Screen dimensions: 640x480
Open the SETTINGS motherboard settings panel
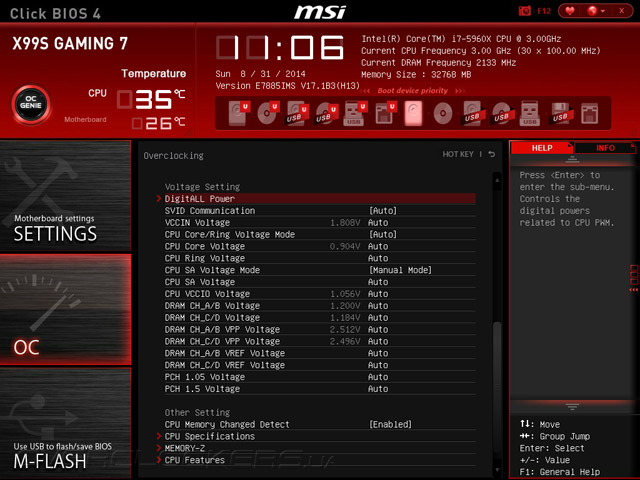pos(66,196)
